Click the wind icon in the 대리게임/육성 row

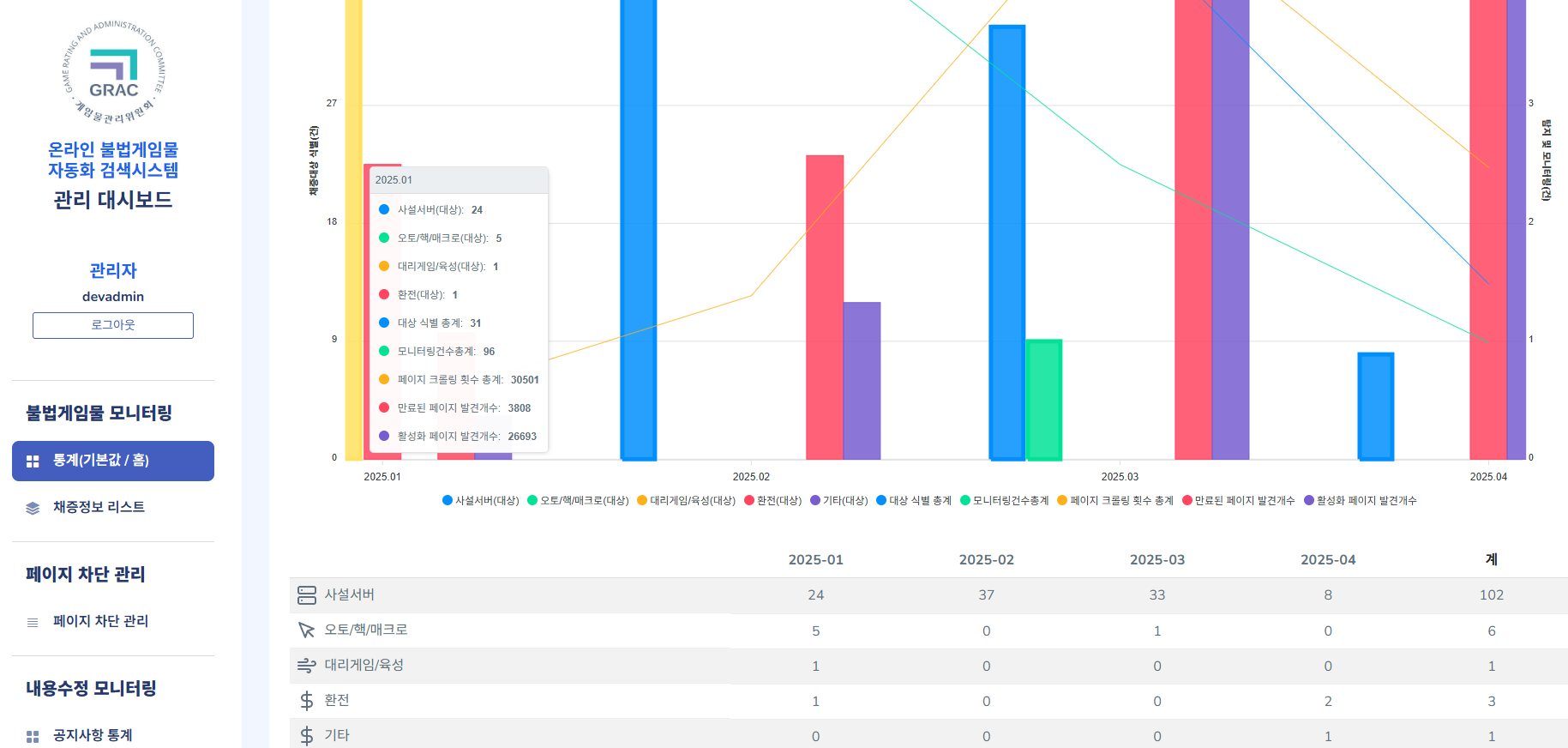click(x=306, y=666)
